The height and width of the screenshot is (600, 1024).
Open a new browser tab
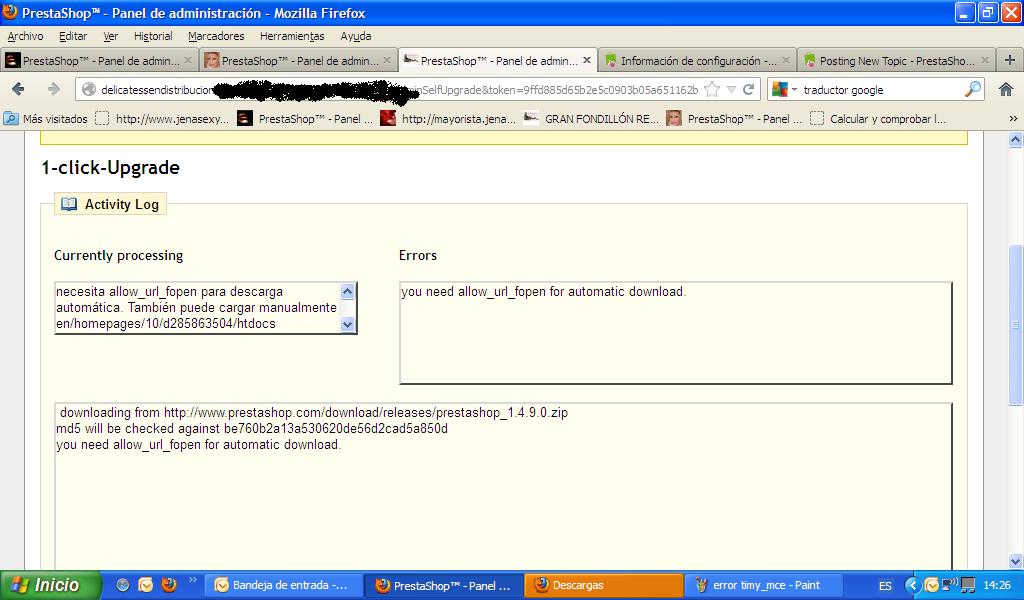(x=1010, y=60)
